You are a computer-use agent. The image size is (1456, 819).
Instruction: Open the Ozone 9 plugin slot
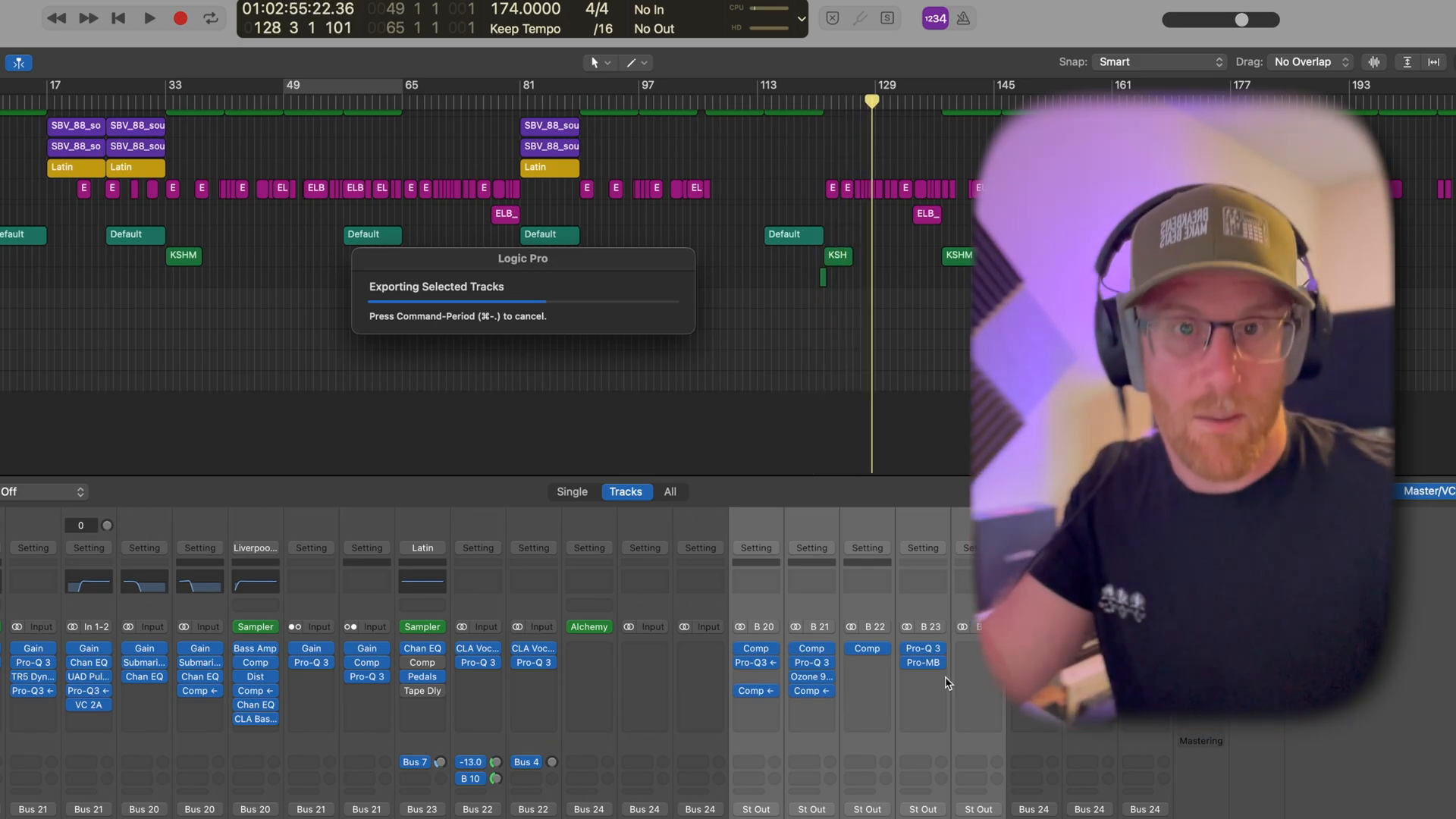811,676
